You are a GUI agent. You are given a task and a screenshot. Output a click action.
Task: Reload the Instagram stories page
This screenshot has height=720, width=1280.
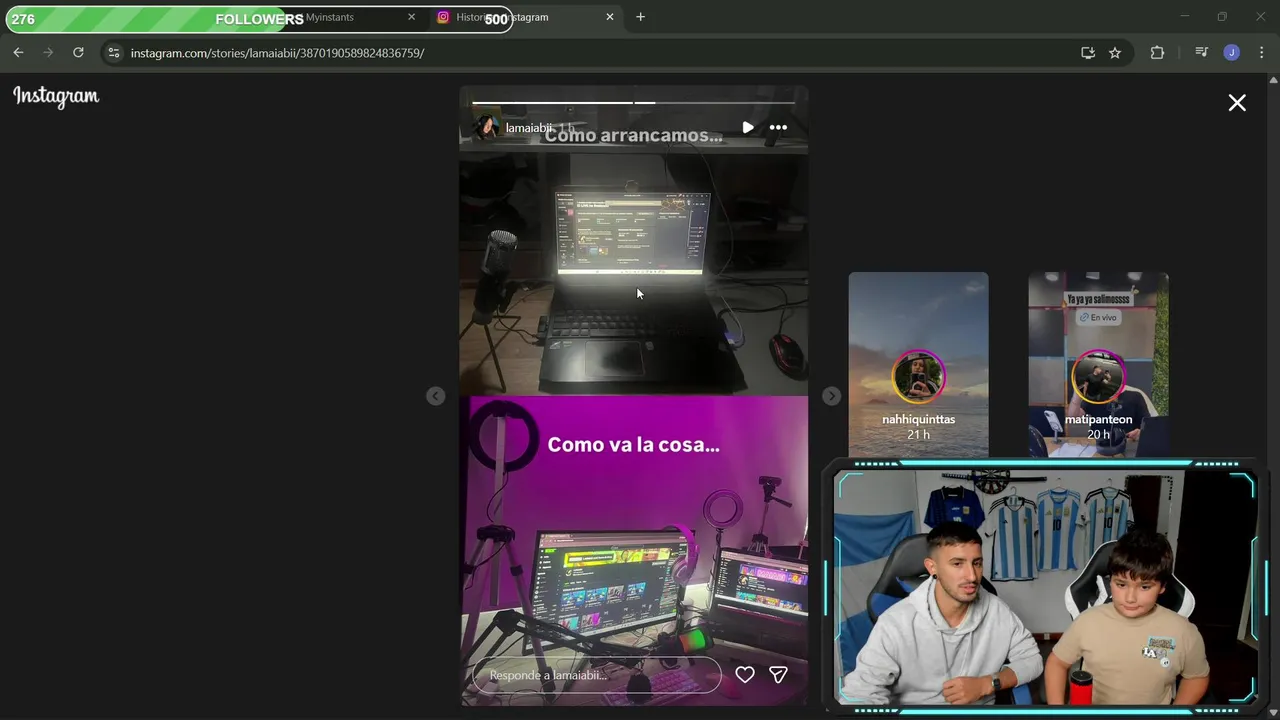[x=78, y=52]
